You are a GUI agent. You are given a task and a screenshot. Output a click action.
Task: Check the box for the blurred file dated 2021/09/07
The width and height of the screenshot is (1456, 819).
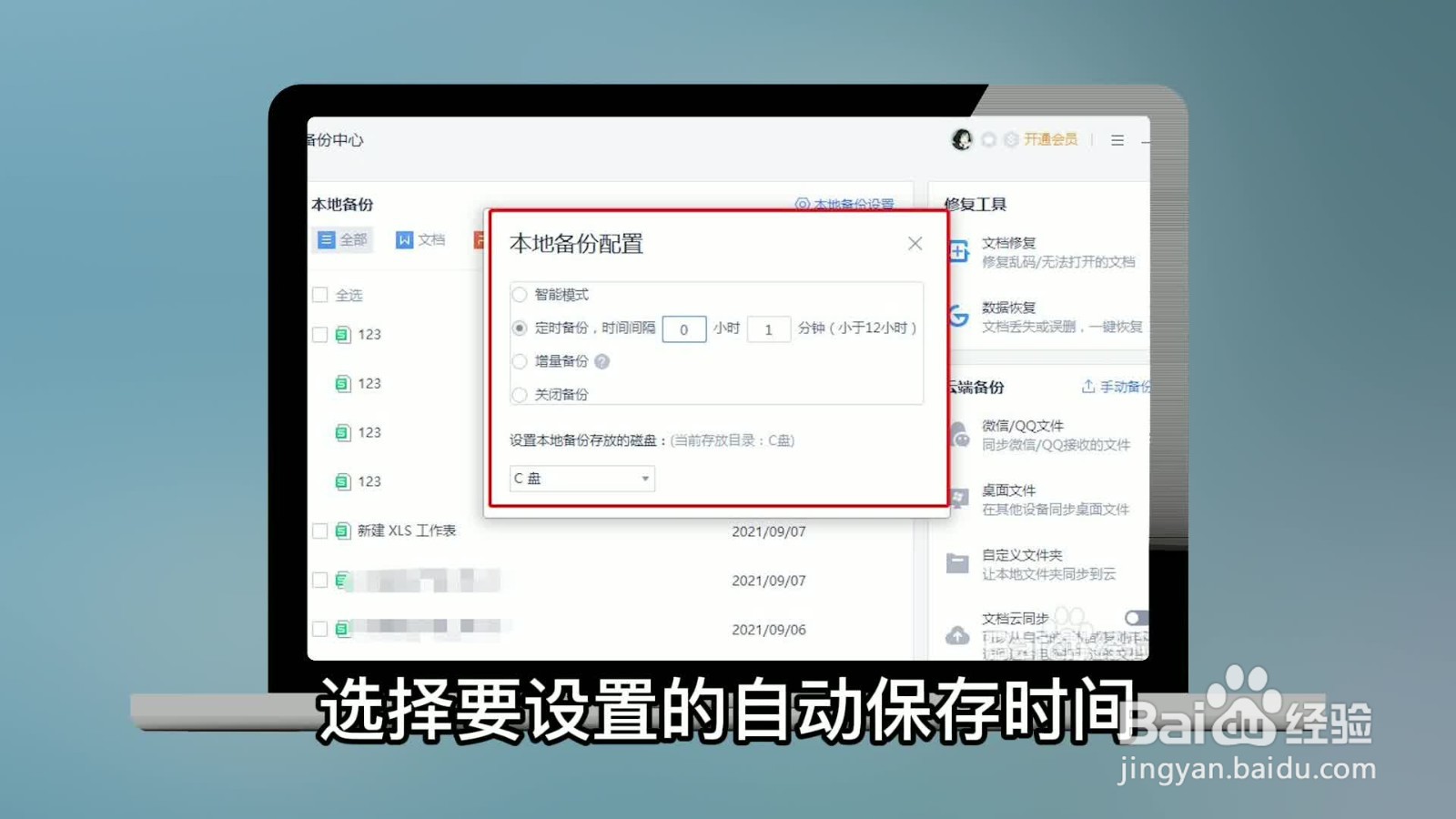click(319, 580)
